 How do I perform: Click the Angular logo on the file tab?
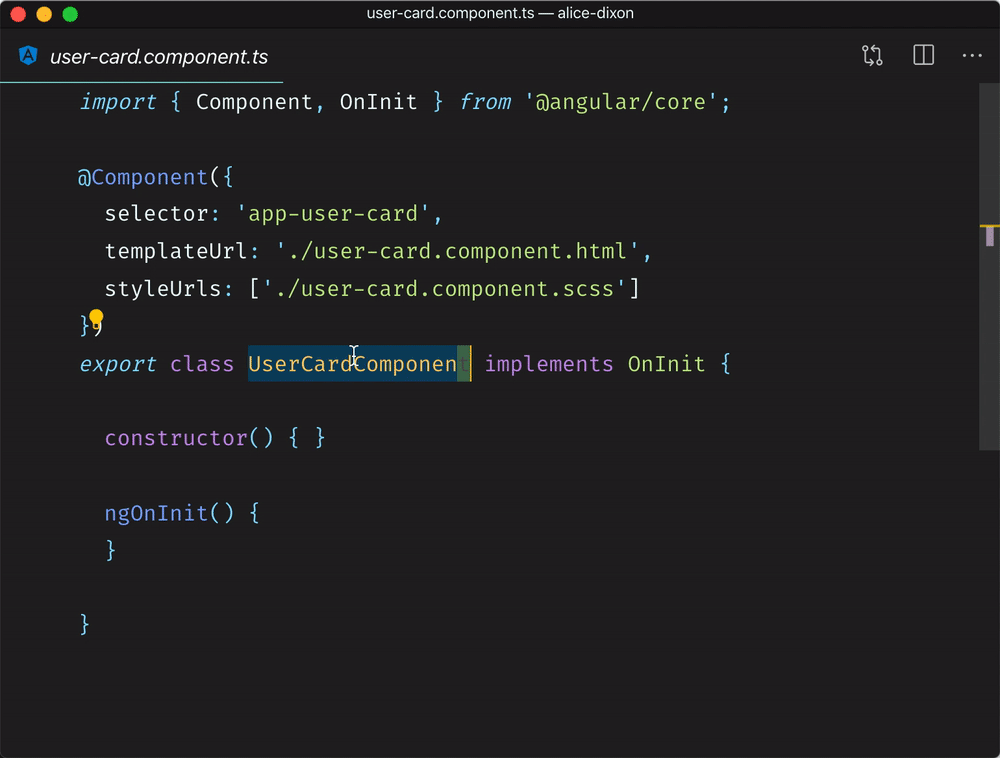click(28, 56)
